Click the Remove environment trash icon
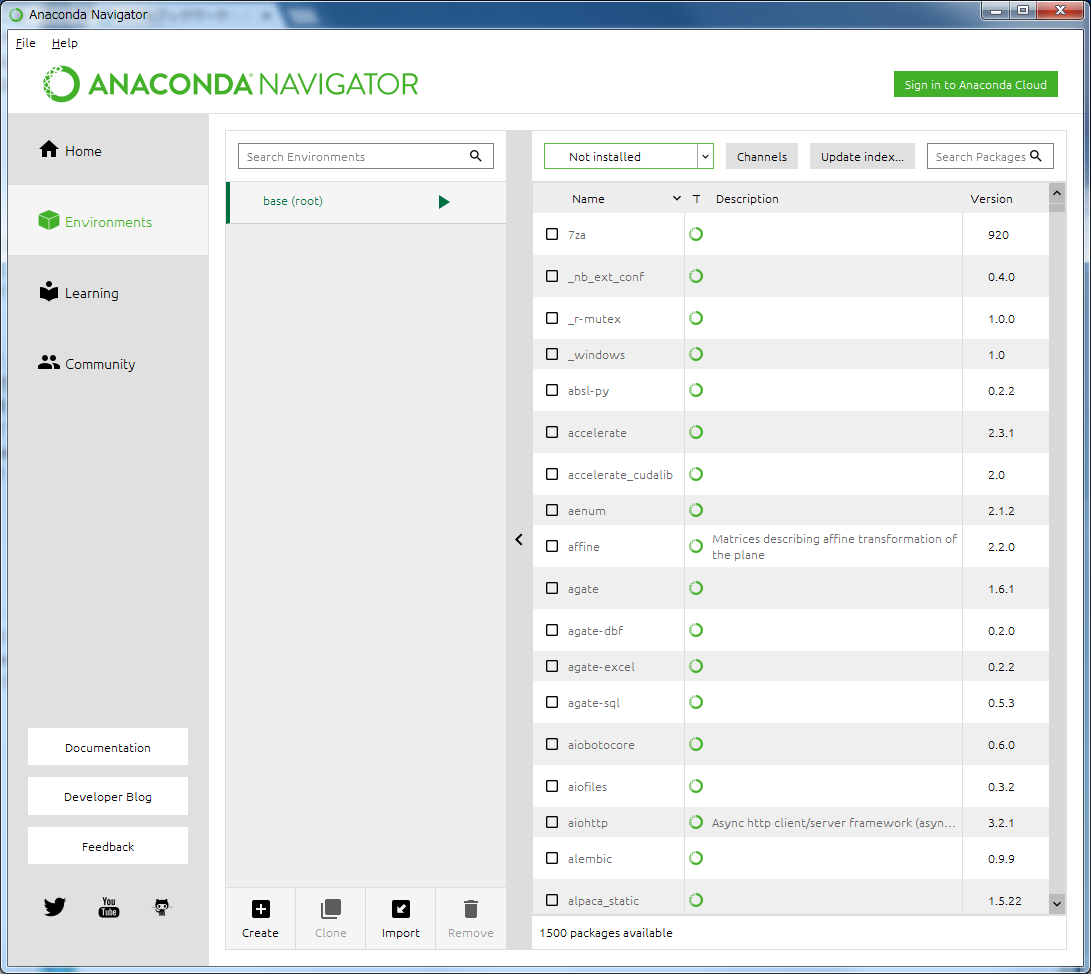The image size is (1091, 974). [x=471, y=909]
